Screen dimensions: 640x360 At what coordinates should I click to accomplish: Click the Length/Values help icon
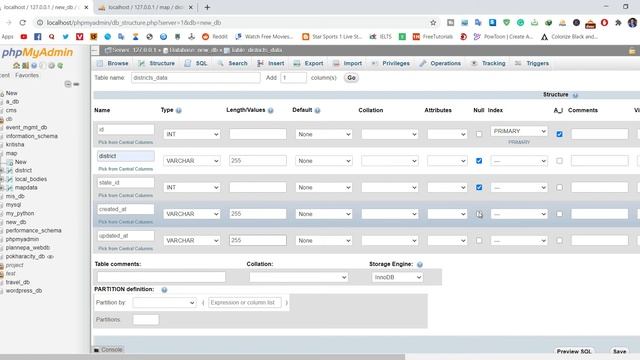point(271,110)
